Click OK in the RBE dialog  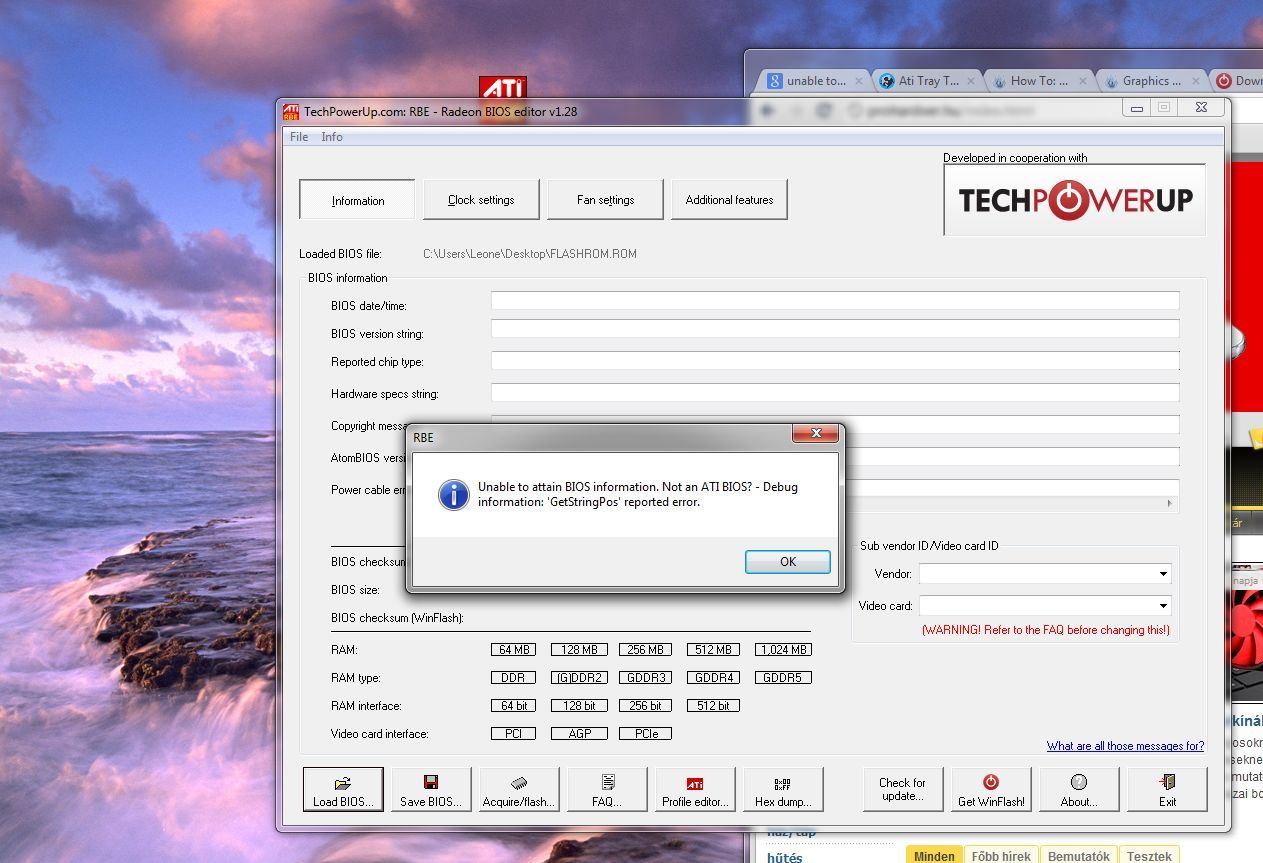788,562
